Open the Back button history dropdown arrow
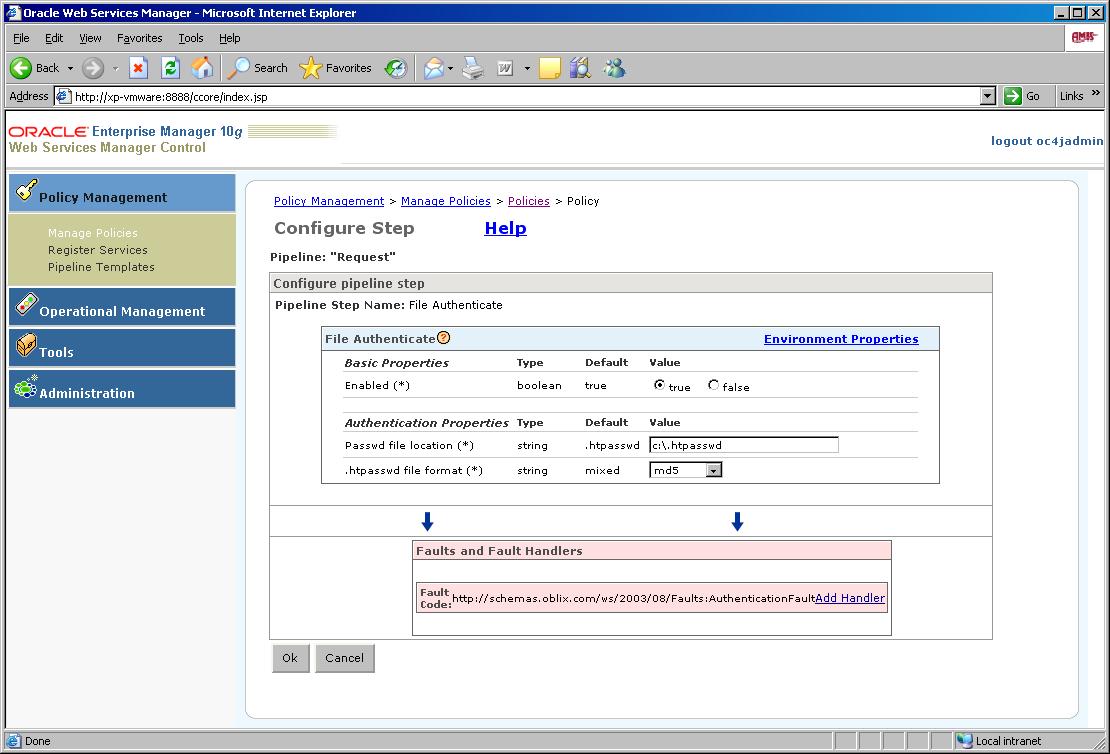The height and width of the screenshot is (754, 1110). [x=70, y=68]
